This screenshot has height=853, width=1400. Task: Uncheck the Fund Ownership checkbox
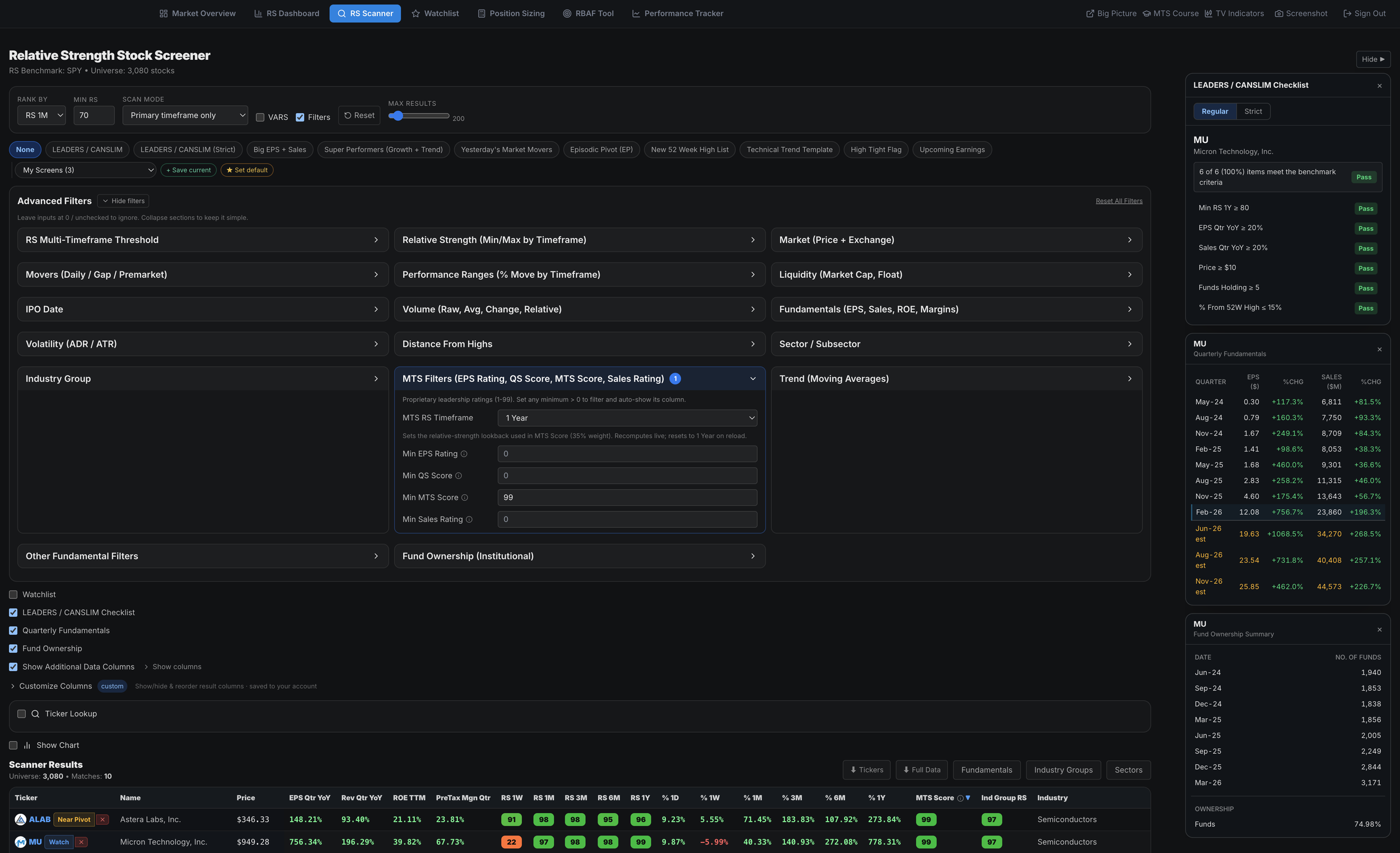[x=13, y=649]
